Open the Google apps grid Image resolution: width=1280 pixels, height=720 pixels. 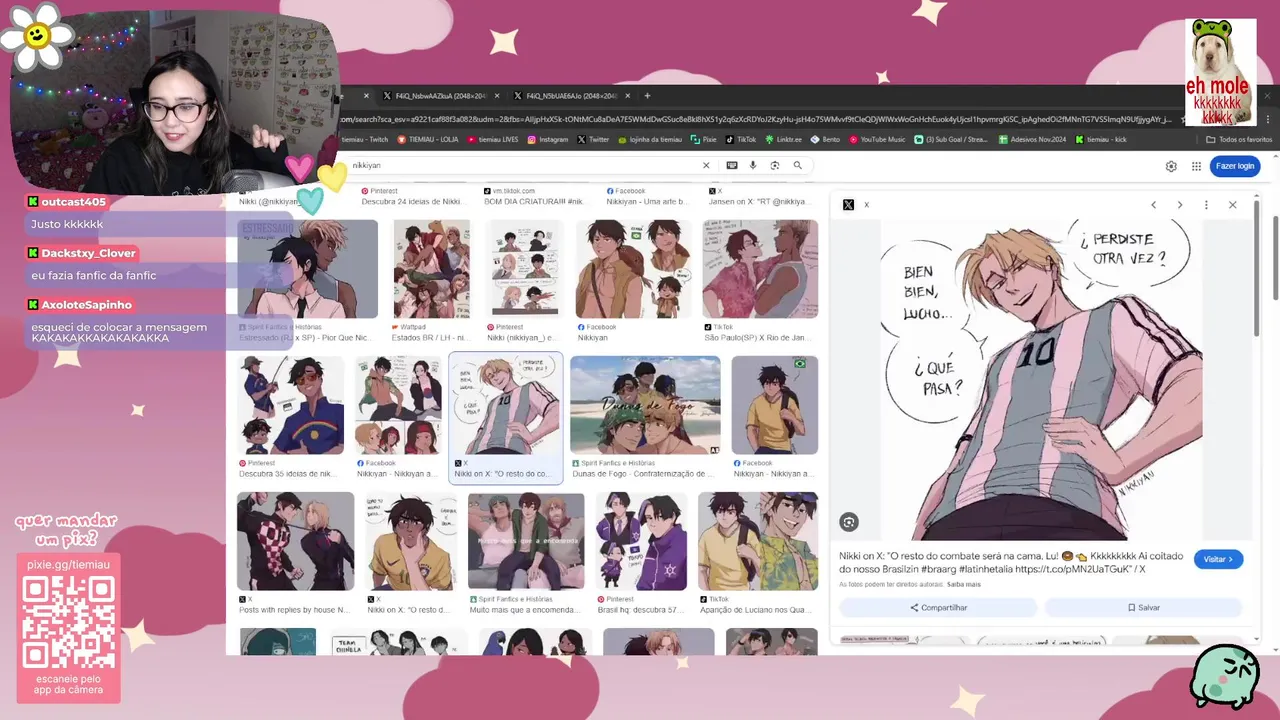pyautogui.click(x=1197, y=166)
